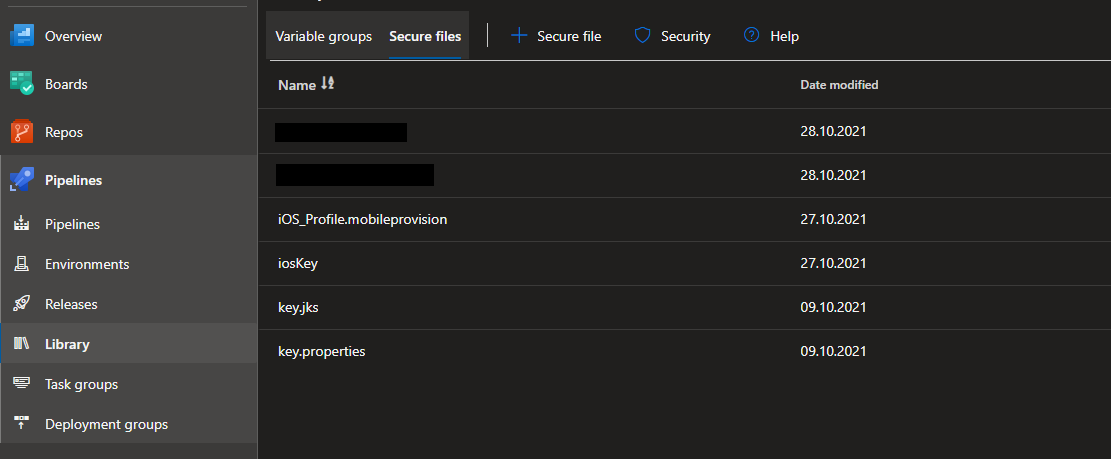Click the Help question mark icon
This screenshot has height=459, width=1111.
(752, 36)
